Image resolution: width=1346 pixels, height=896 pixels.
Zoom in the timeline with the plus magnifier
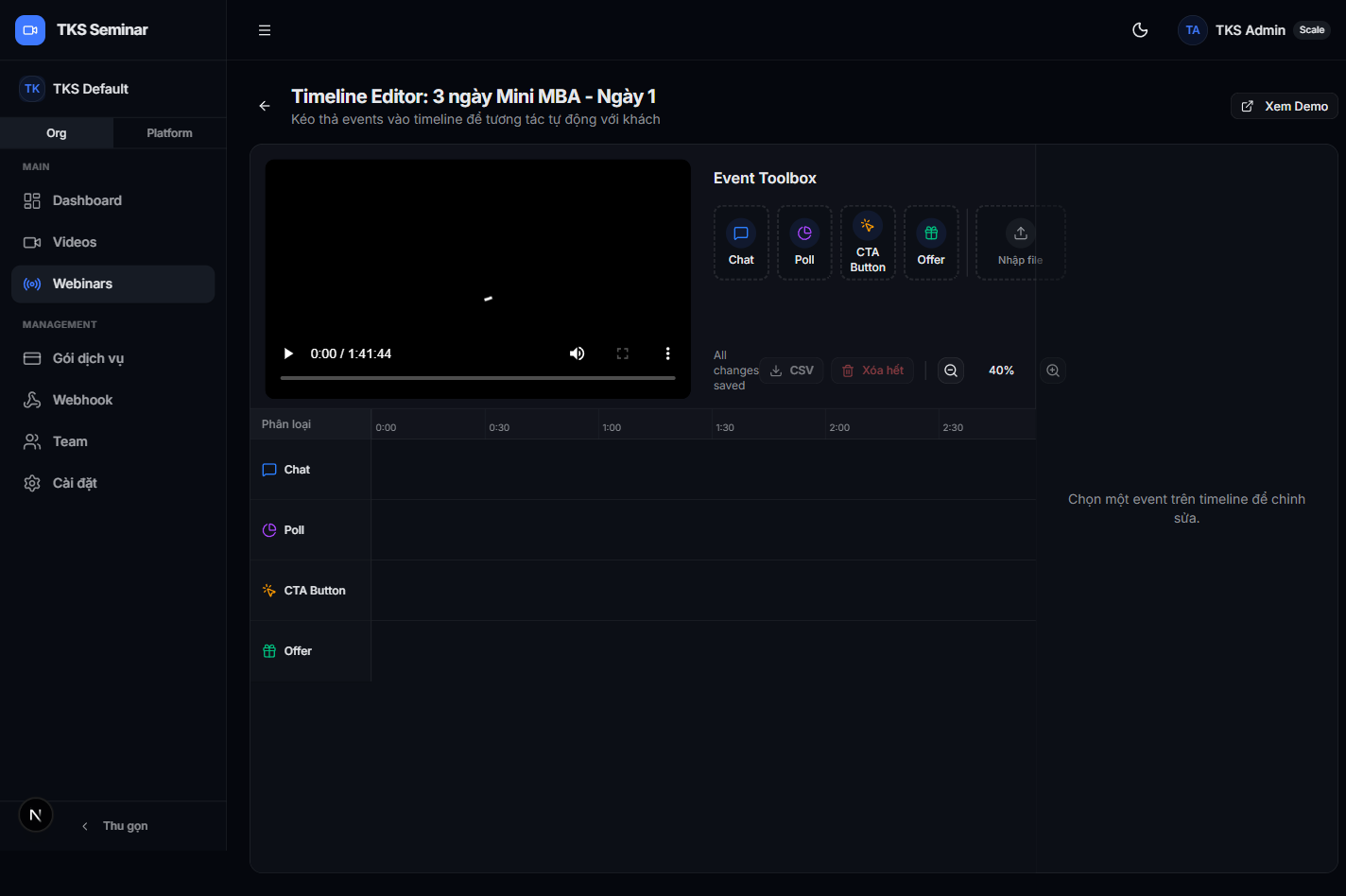1053,370
